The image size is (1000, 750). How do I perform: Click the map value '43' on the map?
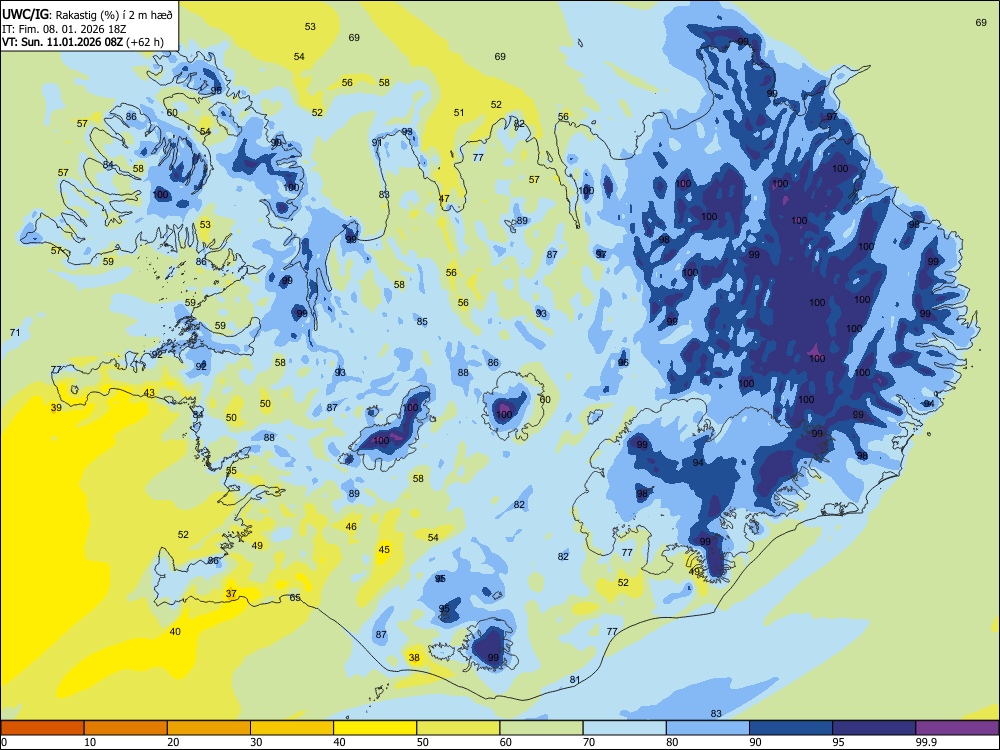tap(149, 393)
